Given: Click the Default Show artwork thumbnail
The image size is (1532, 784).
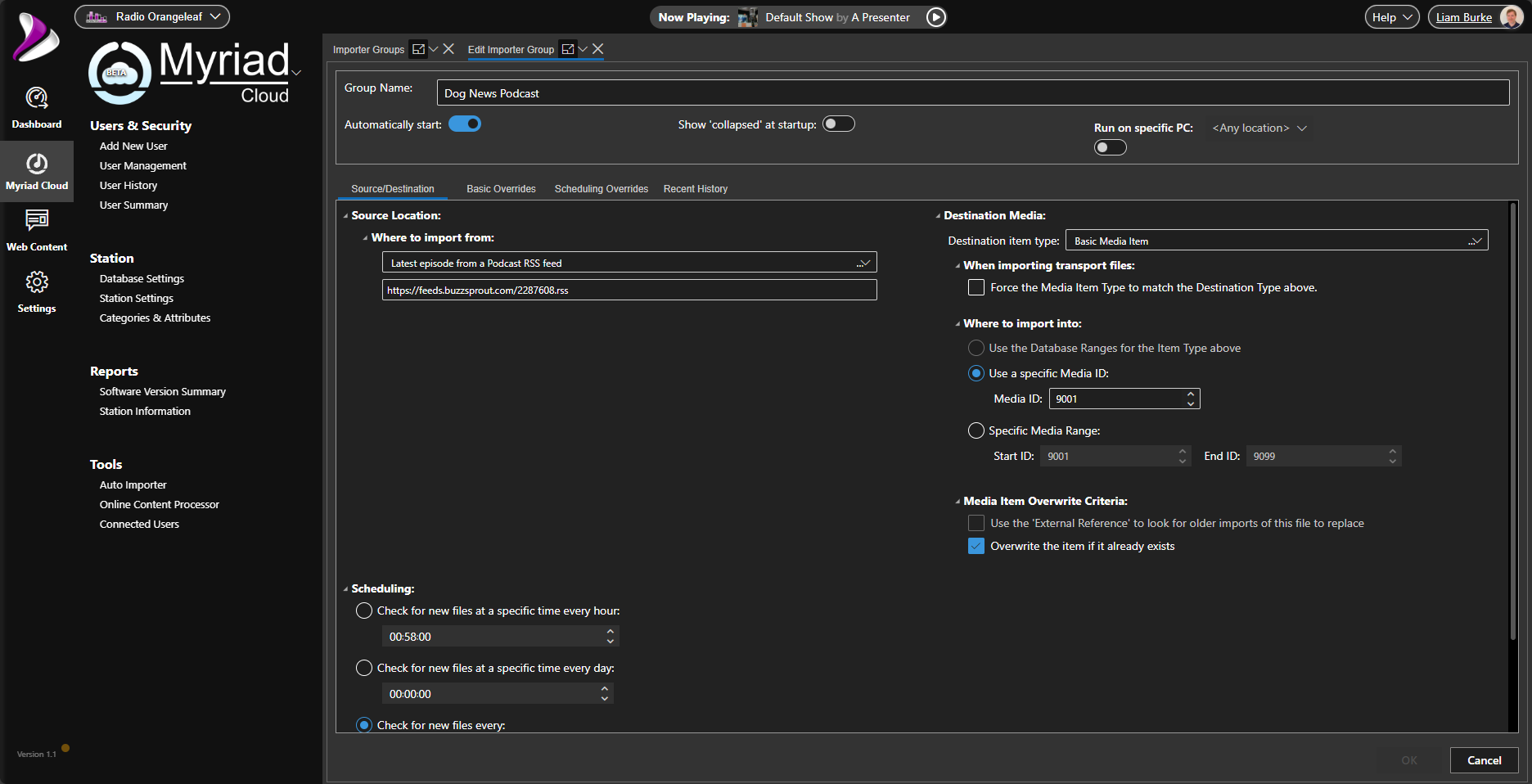Looking at the screenshot, I should pyautogui.click(x=747, y=17).
